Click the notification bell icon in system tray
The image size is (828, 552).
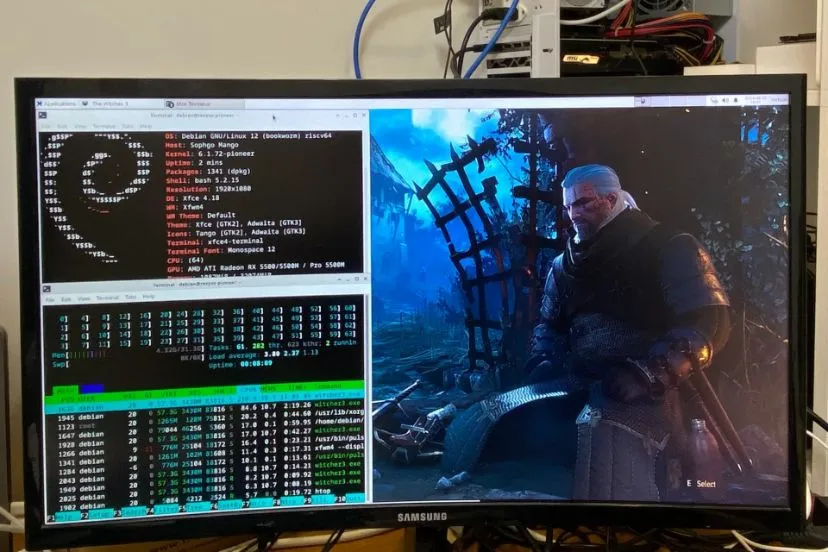pos(736,100)
